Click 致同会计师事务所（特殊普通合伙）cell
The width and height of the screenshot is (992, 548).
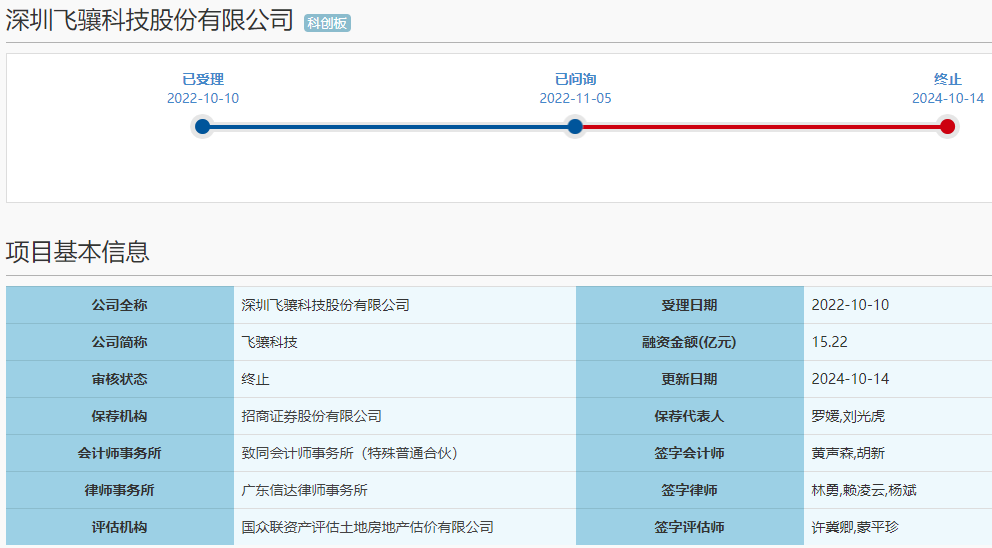405,453
